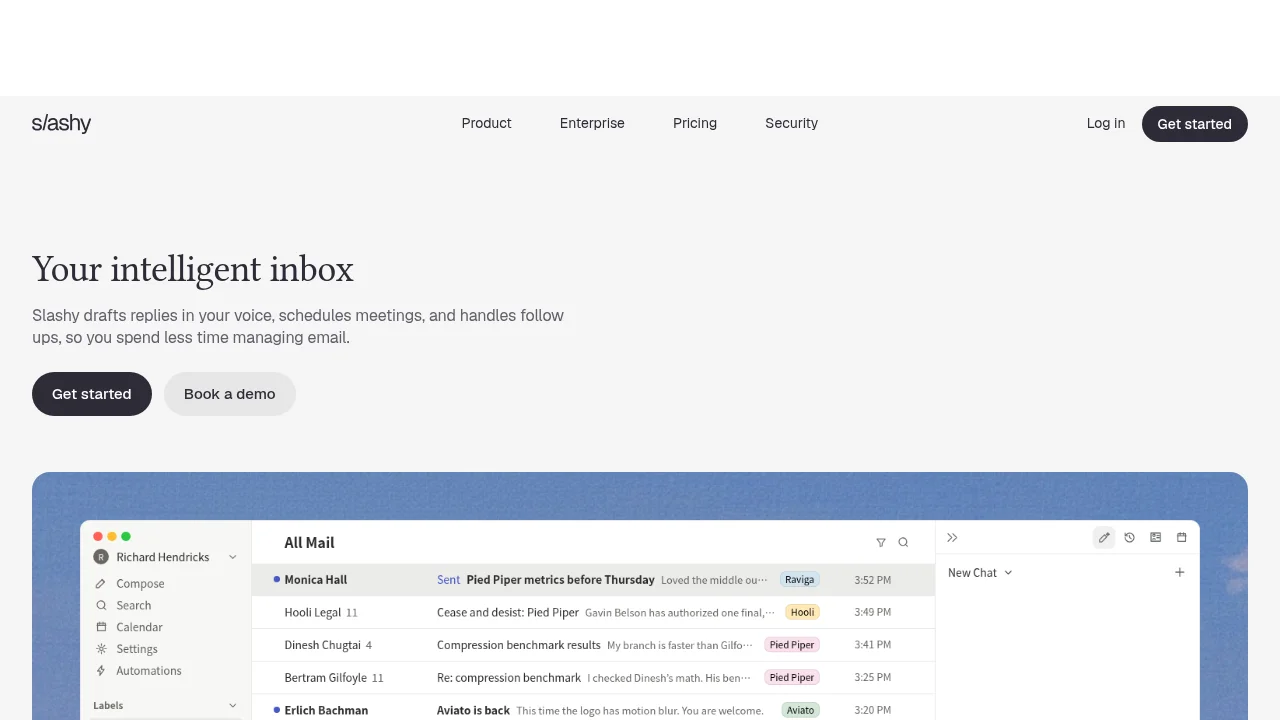Click the All Mail heading

[x=309, y=543]
